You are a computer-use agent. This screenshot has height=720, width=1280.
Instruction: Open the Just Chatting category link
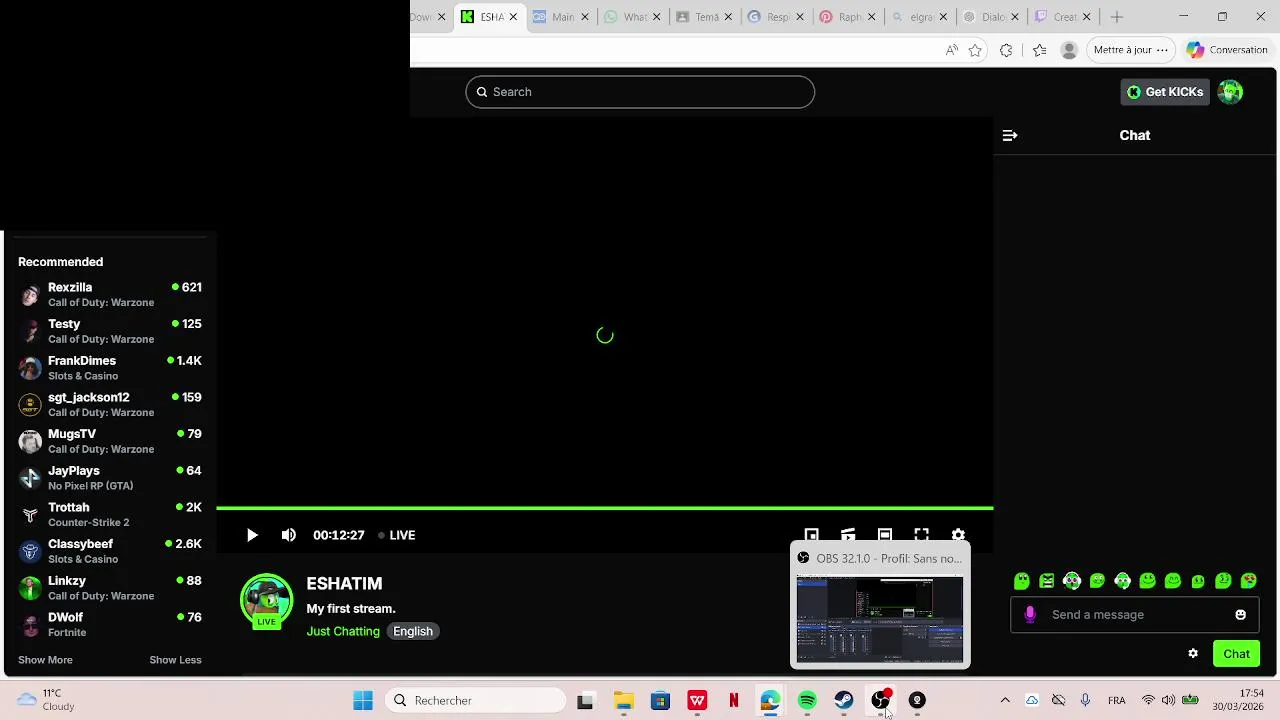coord(343,631)
